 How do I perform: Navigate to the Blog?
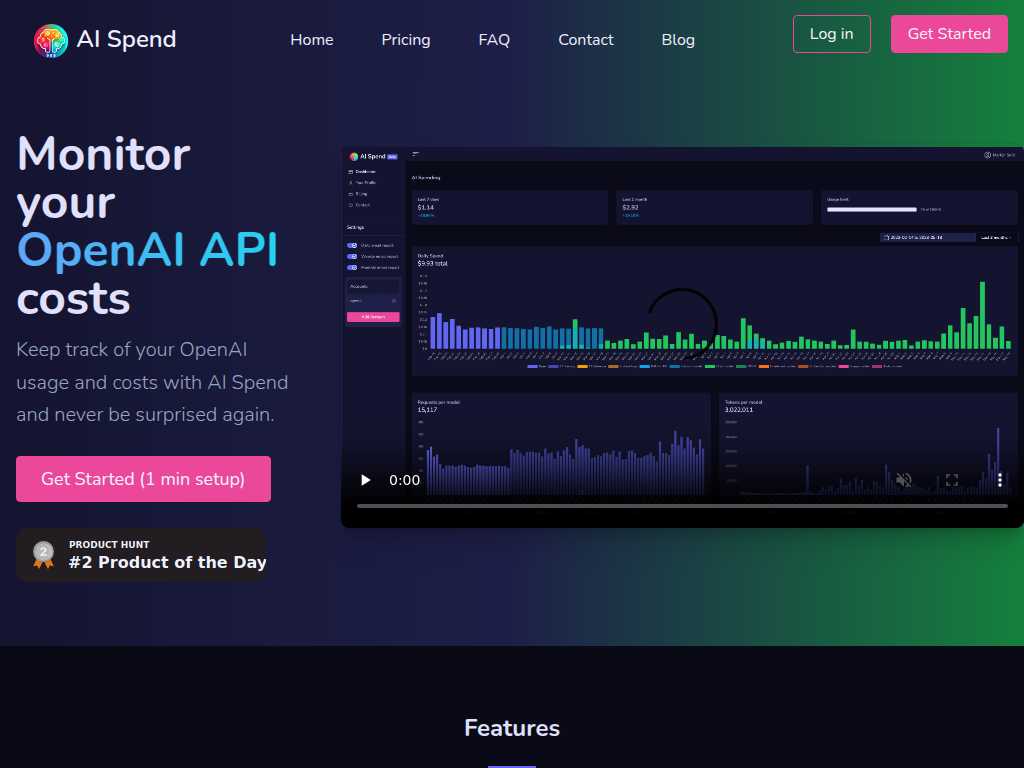point(678,40)
